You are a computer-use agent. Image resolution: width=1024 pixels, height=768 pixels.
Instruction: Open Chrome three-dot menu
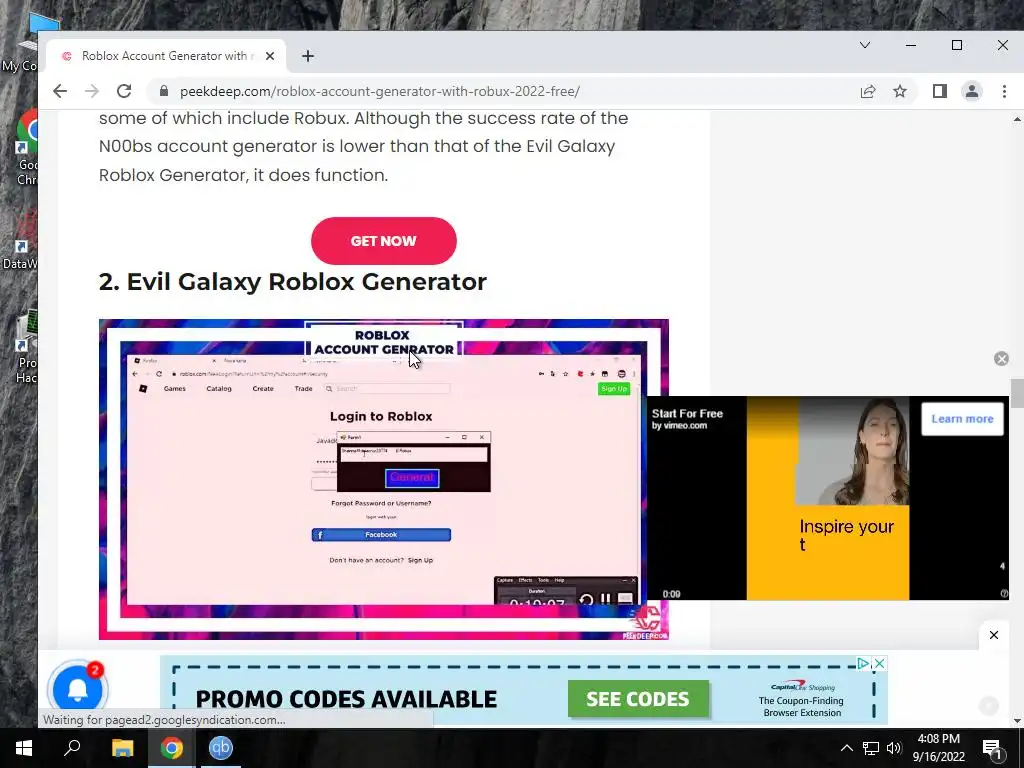pos(1004,91)
